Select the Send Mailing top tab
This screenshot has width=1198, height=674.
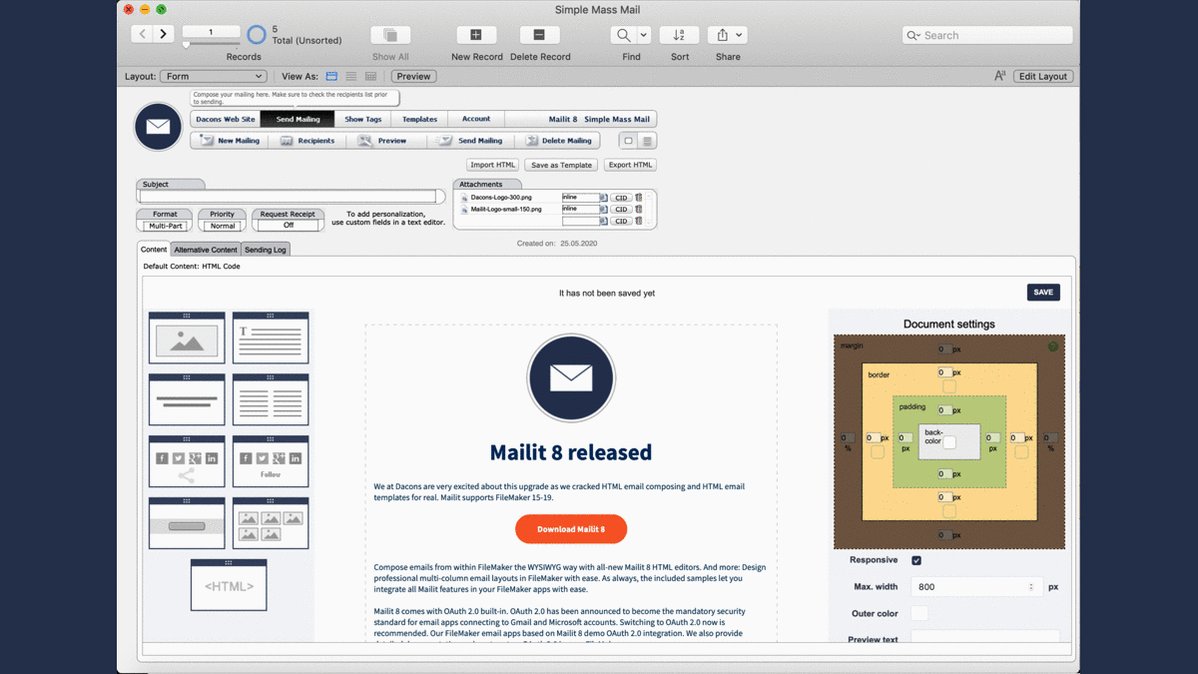coord(297,119)
